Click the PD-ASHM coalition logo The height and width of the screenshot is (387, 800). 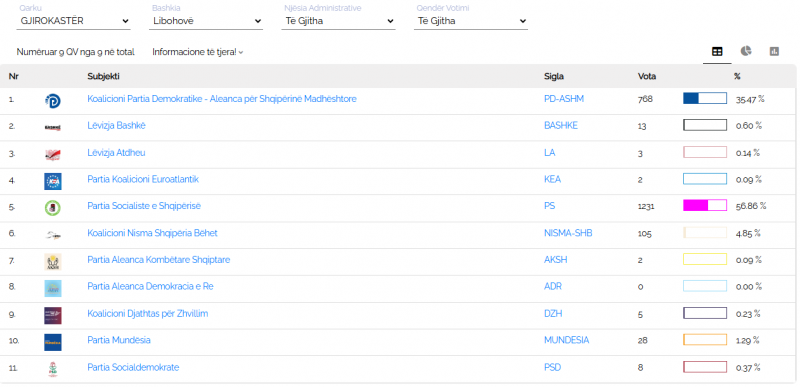53,101
